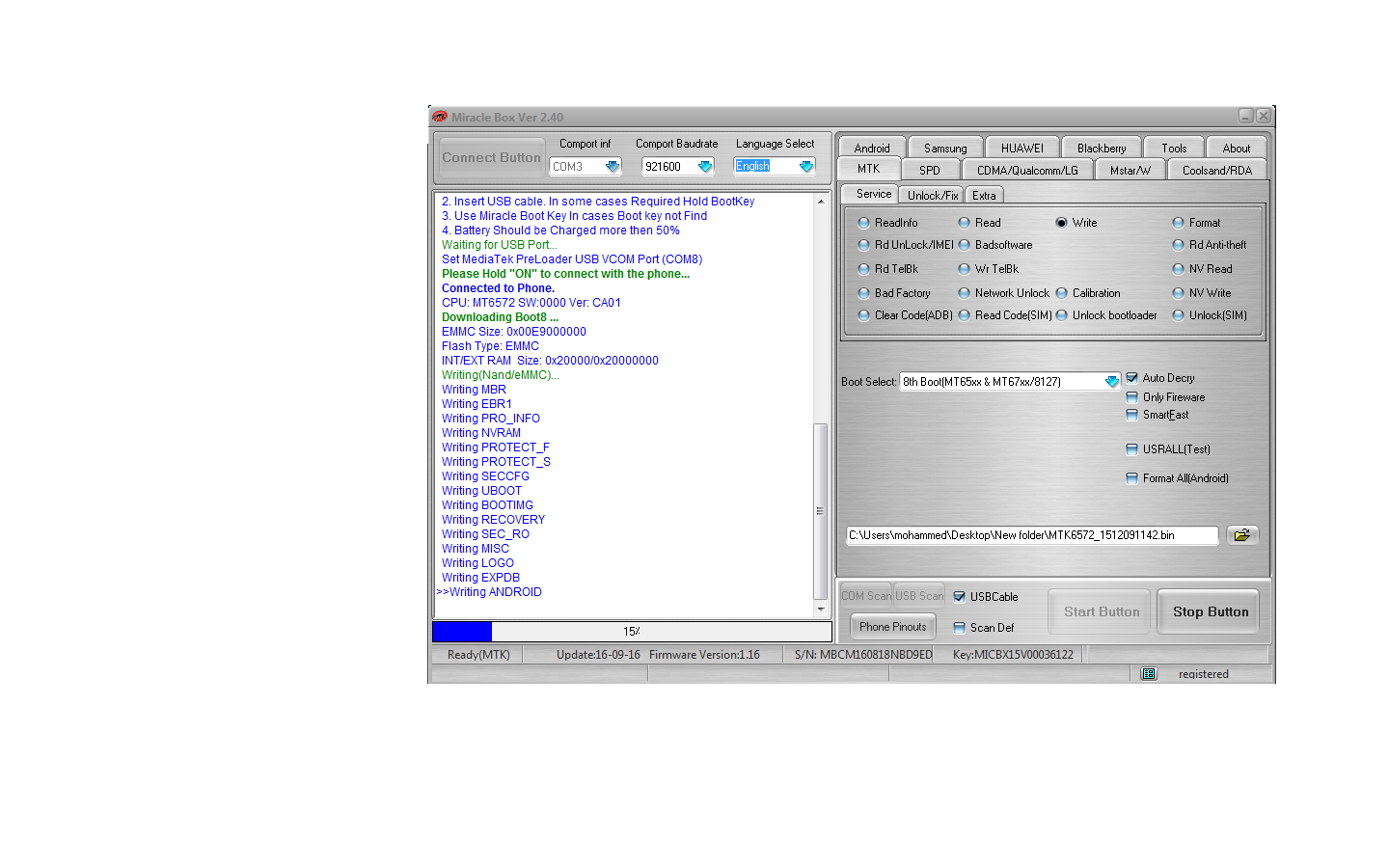The image size is (1389, 868).
Task: Select Network Unlock radio button
Action: click(964, 293)
